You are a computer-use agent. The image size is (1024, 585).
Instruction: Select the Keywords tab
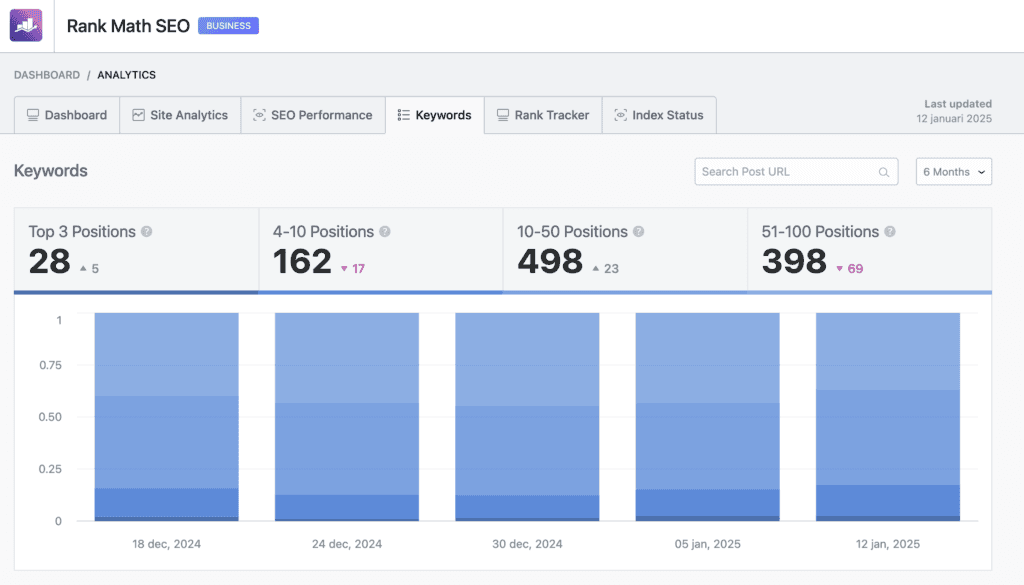click(434, 115)
